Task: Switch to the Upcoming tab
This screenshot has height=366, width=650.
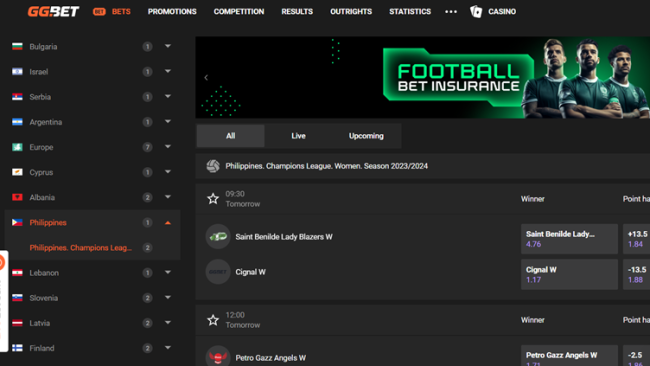Action: pos(366,136)
